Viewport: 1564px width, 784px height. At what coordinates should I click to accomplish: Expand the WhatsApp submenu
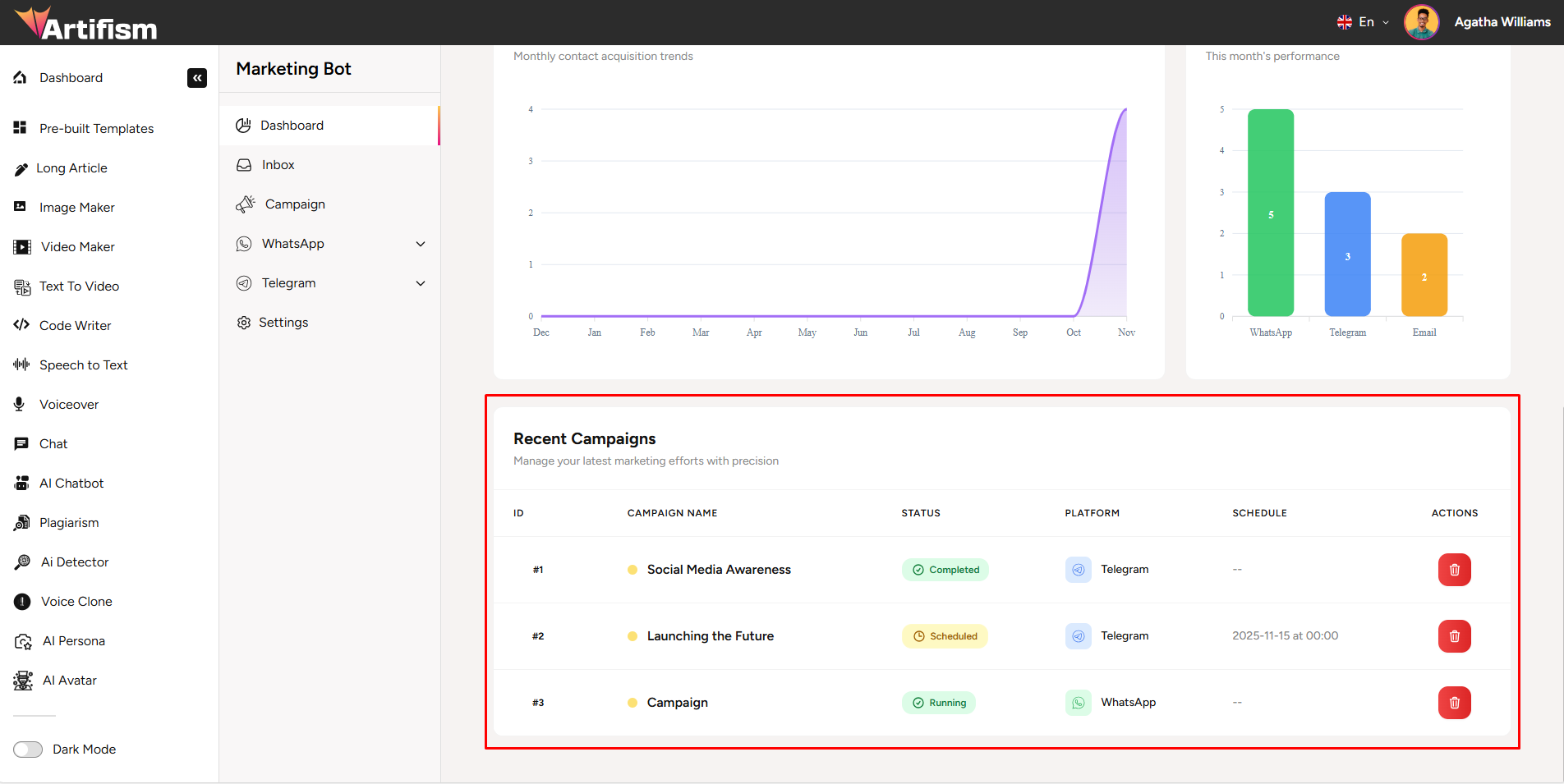pyautogui.click(x=421, y=244)
